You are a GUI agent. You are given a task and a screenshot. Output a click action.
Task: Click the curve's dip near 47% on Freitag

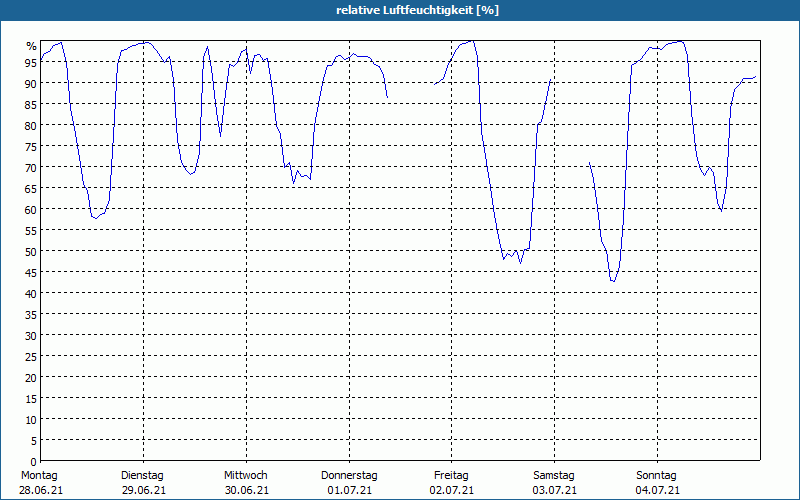click(520, 263)
